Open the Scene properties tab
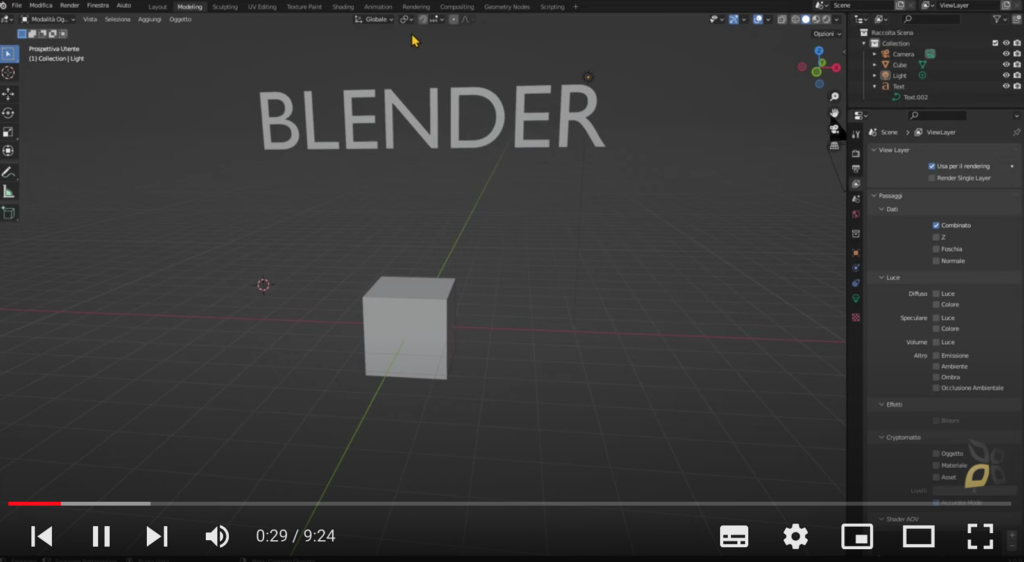 pyautogui.click(x=856, y=199)
